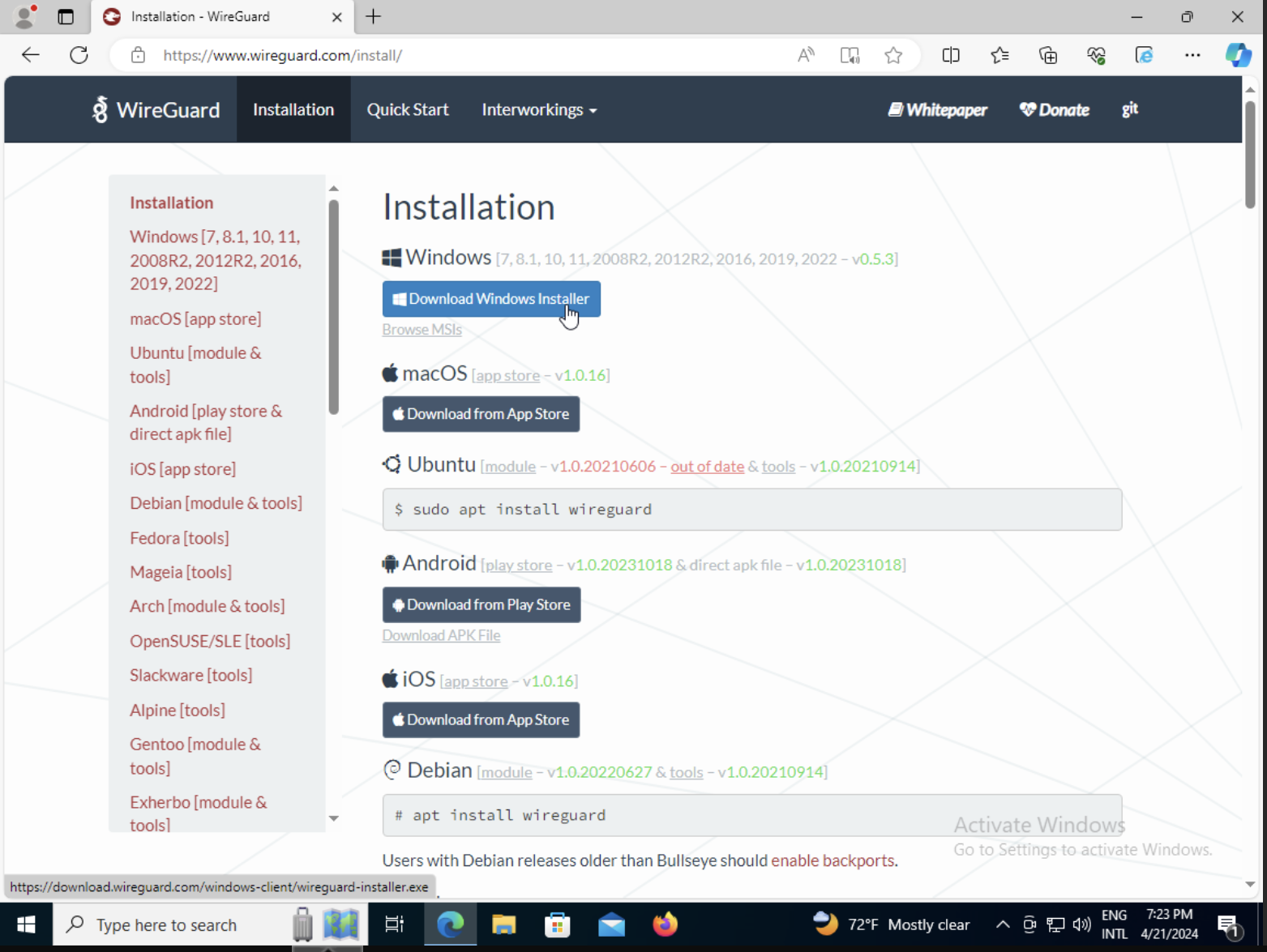Open the Copilot sidebar icon

(x=1238, y=55)
